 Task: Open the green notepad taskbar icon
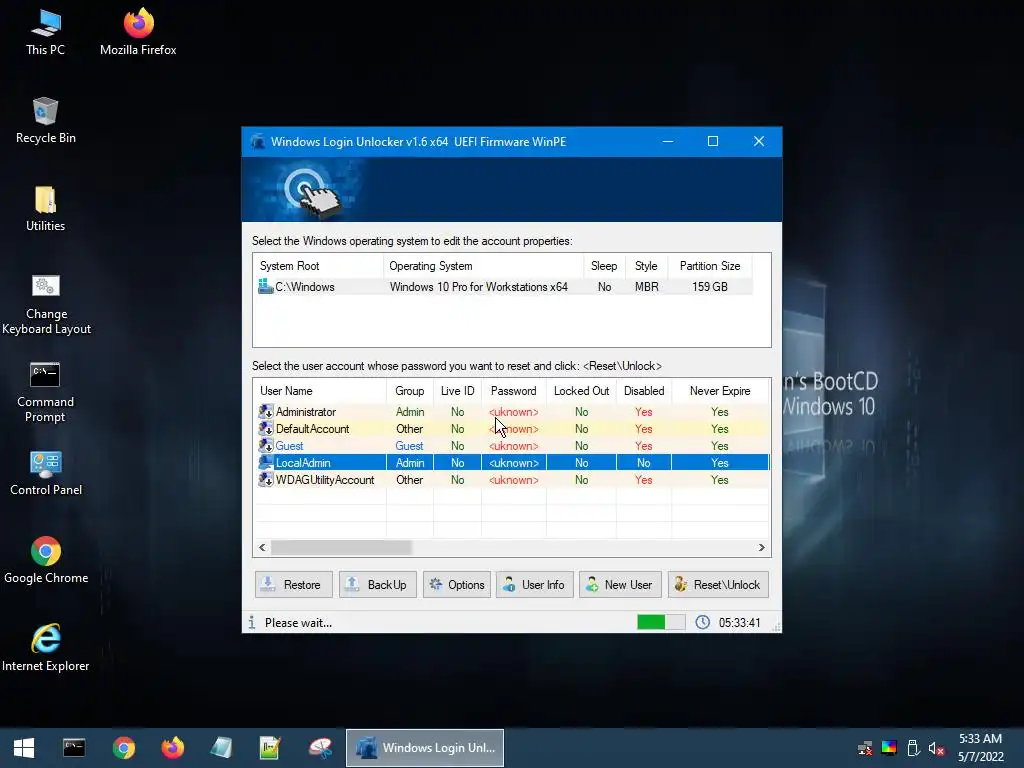(x=270, y=748)
